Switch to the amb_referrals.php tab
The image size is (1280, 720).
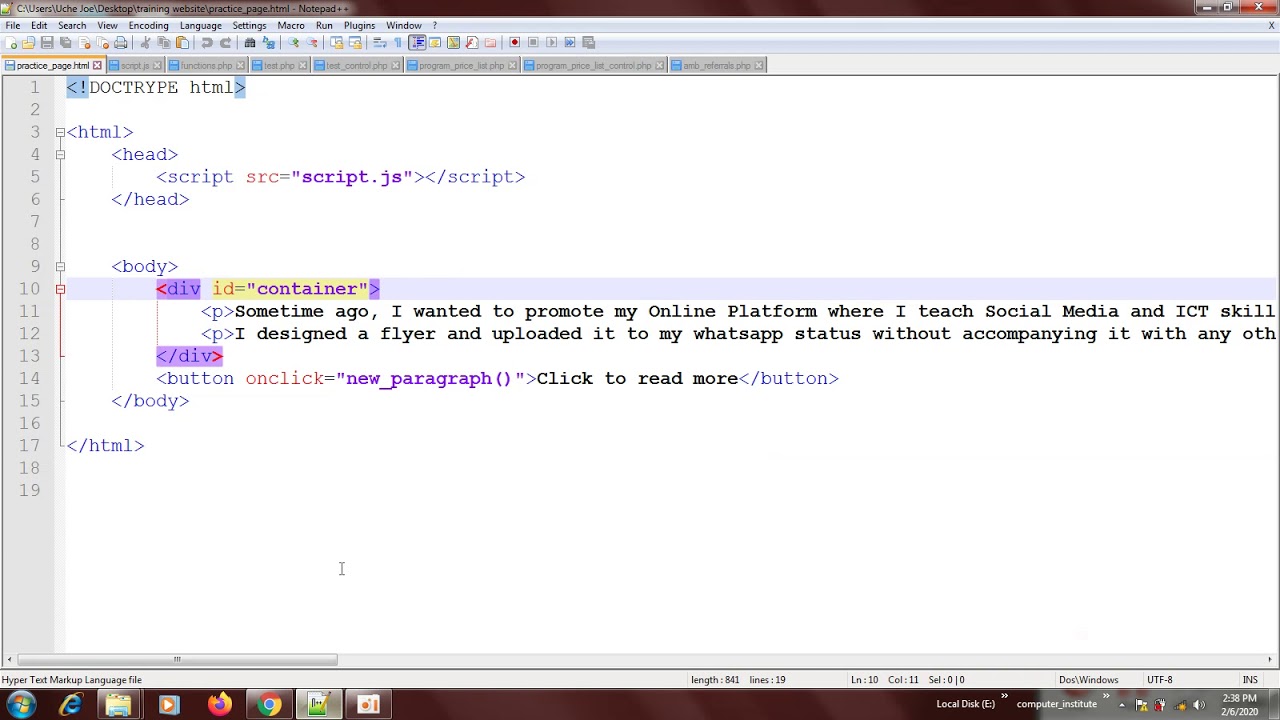[x=716, y=66]
